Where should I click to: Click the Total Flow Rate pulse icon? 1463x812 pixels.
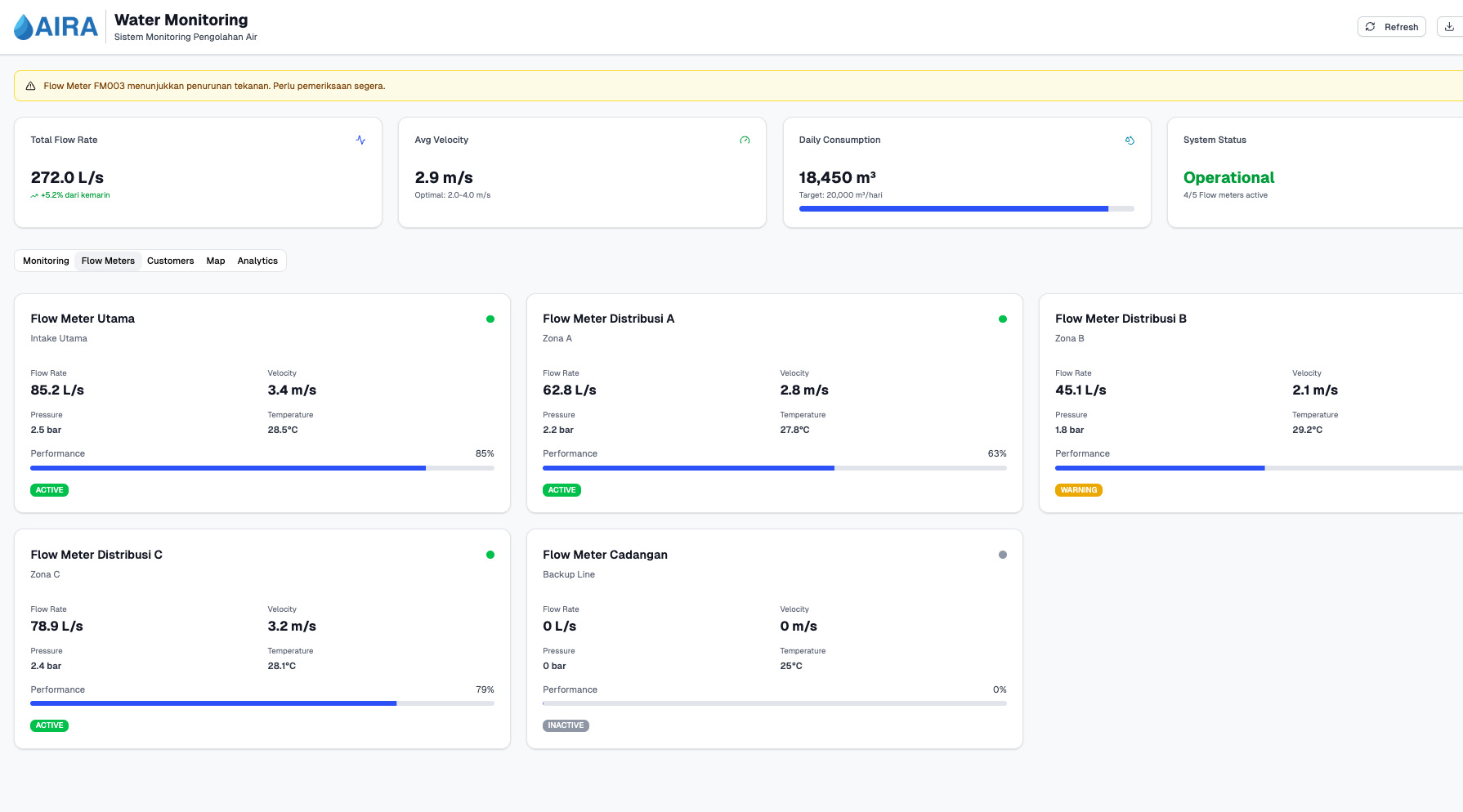360,141
